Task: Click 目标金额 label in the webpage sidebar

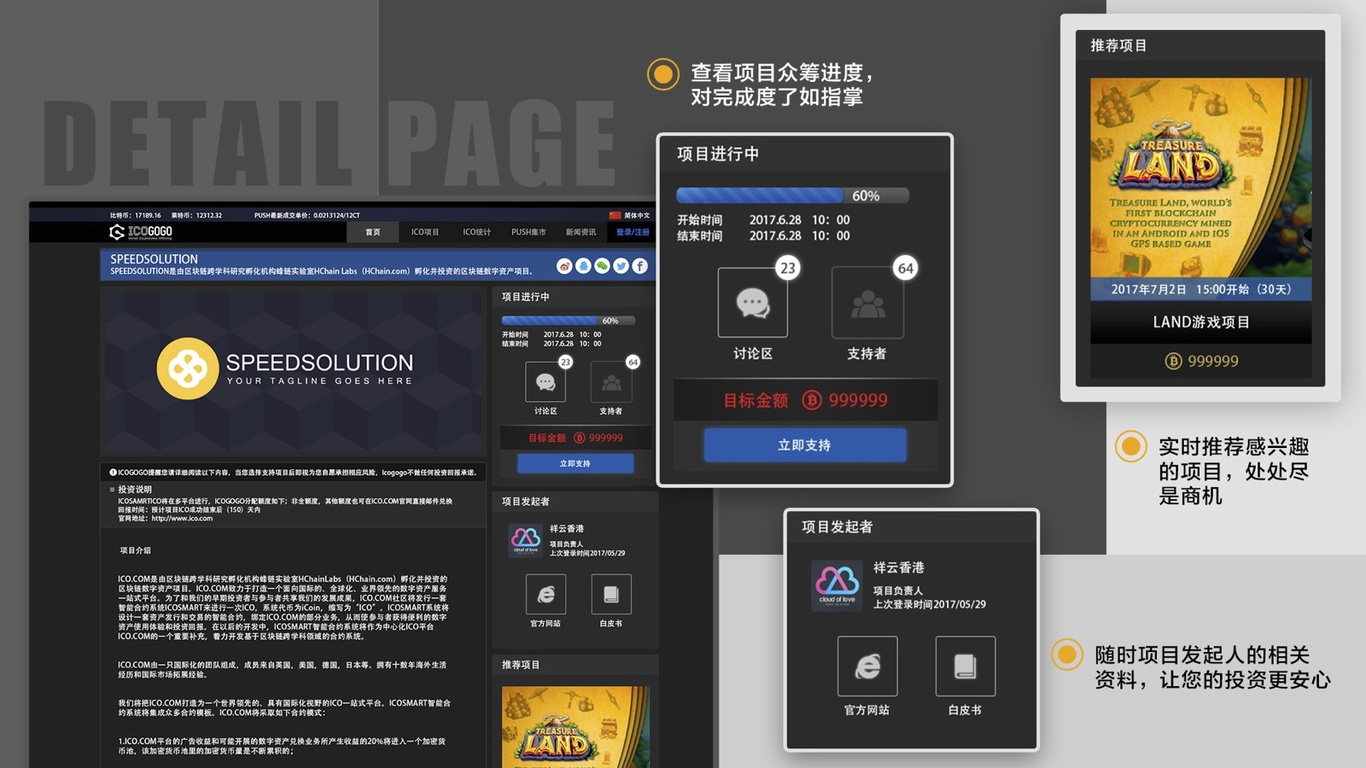Action: coord(547,438)
